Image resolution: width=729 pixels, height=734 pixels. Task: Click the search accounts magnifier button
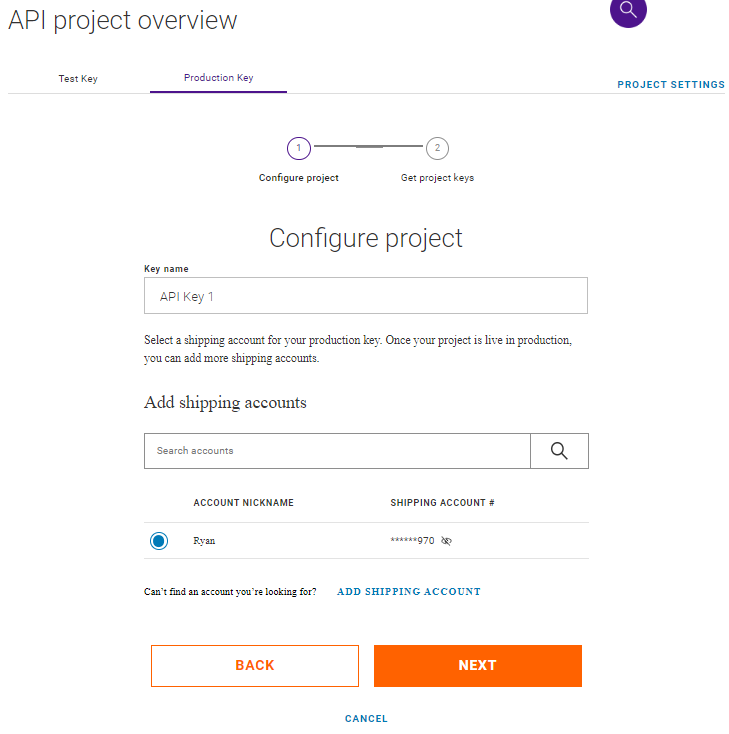[559, 451]
